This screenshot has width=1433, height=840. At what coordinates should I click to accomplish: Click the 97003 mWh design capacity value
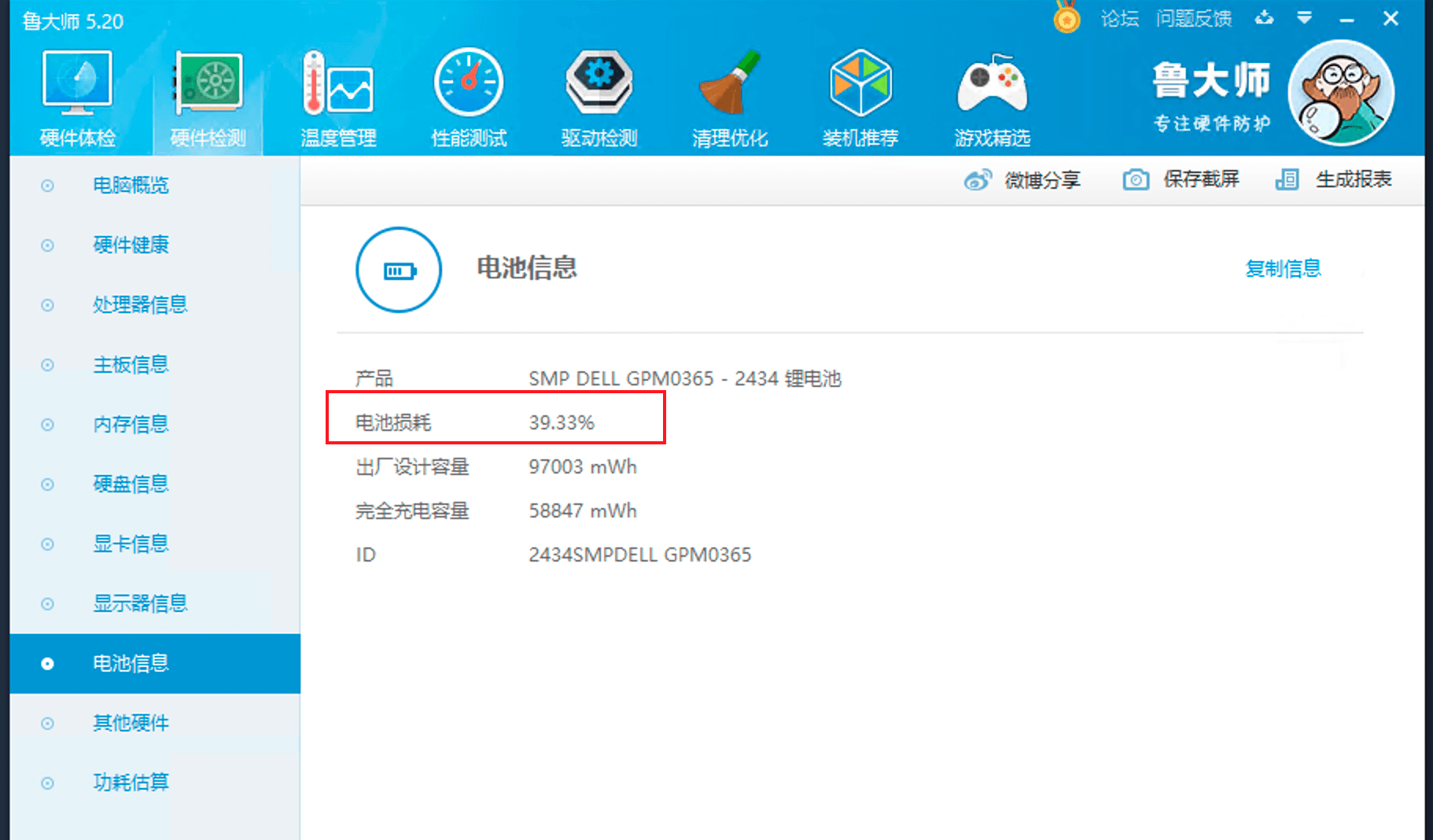583,467
